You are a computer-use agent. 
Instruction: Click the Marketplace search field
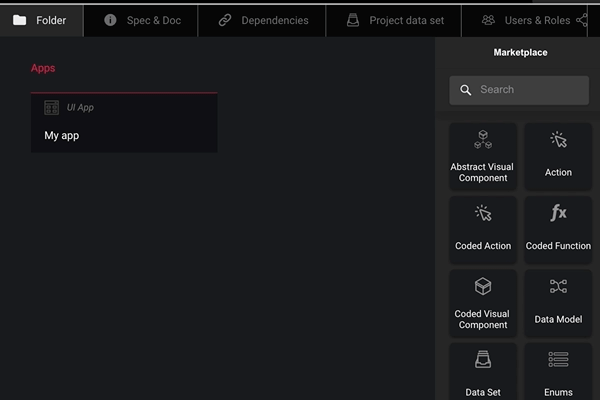click(x=528, y=90)
